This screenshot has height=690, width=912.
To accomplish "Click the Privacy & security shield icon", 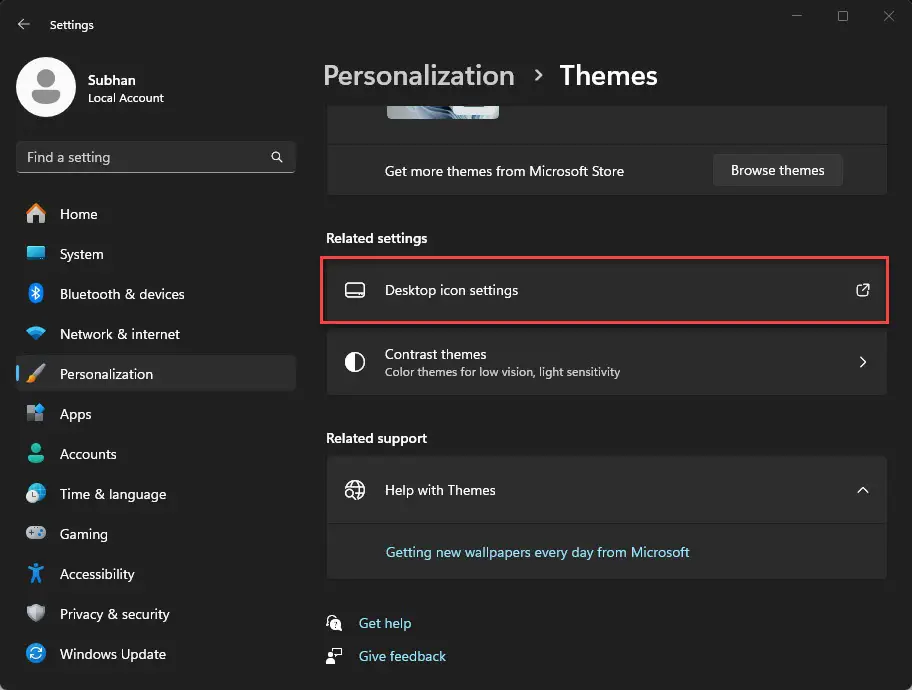I will pyautogui.click(x=36, y=614).
